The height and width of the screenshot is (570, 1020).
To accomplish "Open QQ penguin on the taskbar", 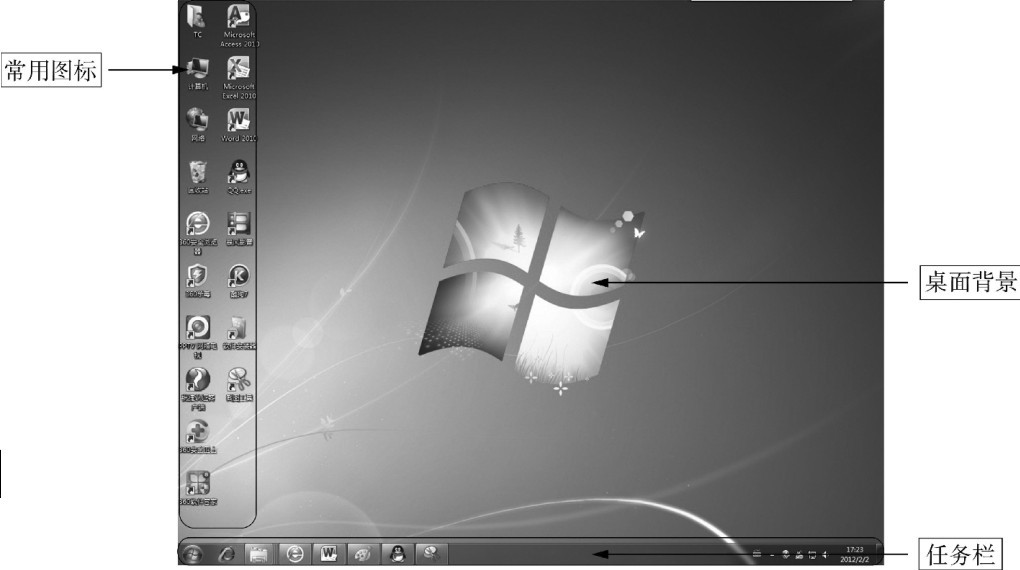I will pyautogui.click(x=397, y=554).
